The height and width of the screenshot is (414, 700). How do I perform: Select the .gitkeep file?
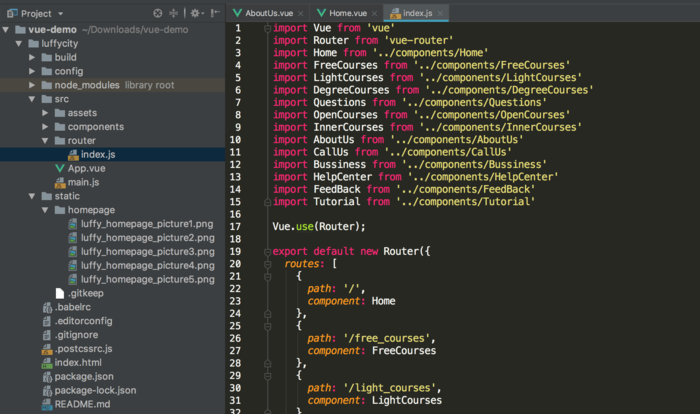point(85,293)
